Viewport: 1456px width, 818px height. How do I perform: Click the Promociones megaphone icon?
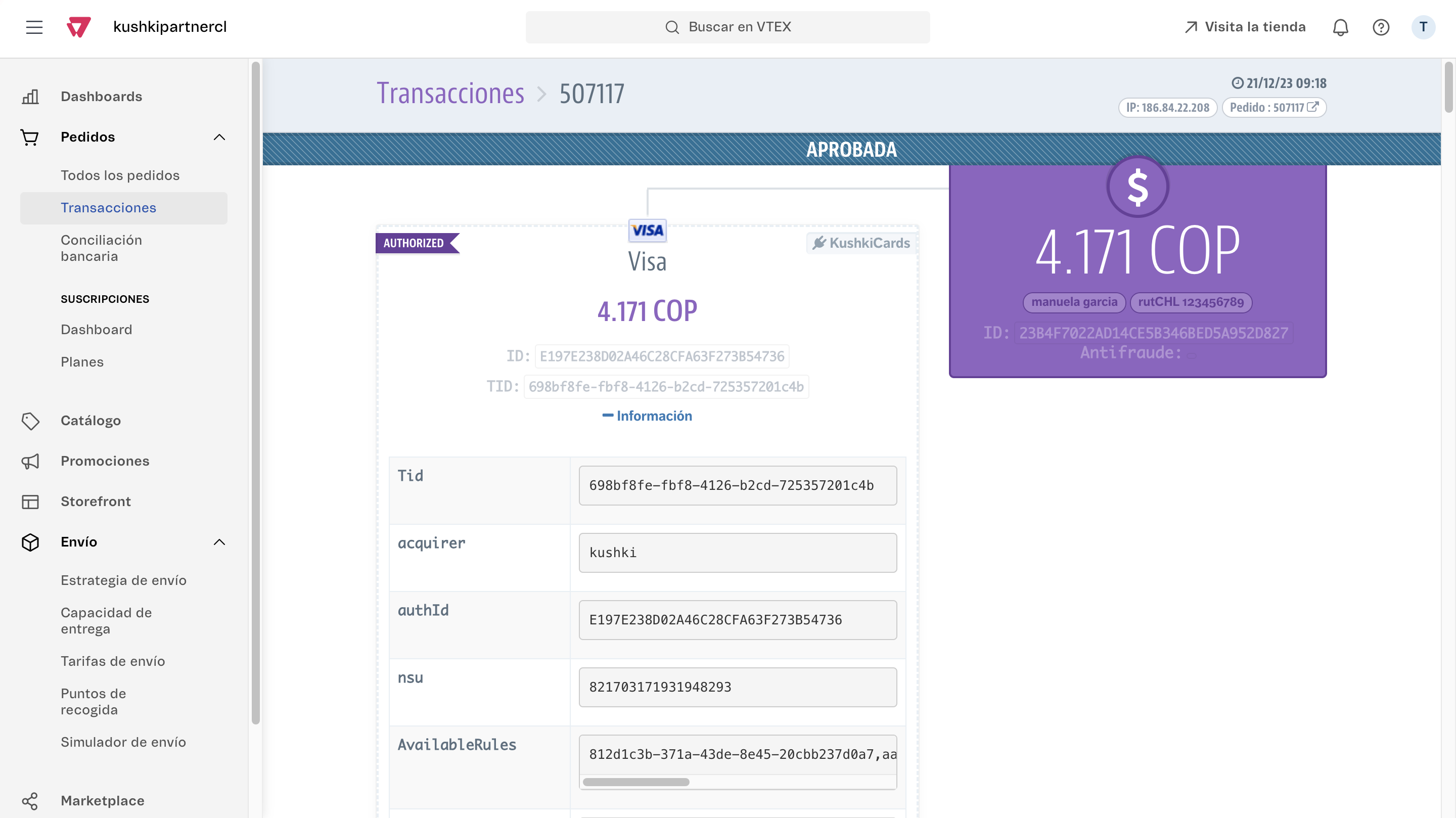click(x=30, y=461)
